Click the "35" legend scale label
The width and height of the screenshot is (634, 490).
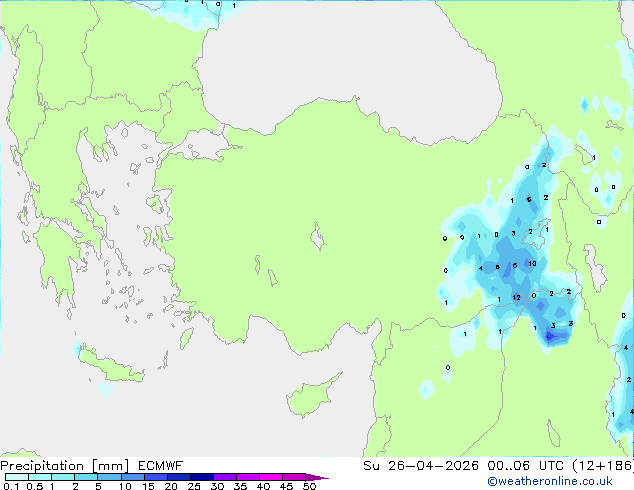[x=240, y=486]
